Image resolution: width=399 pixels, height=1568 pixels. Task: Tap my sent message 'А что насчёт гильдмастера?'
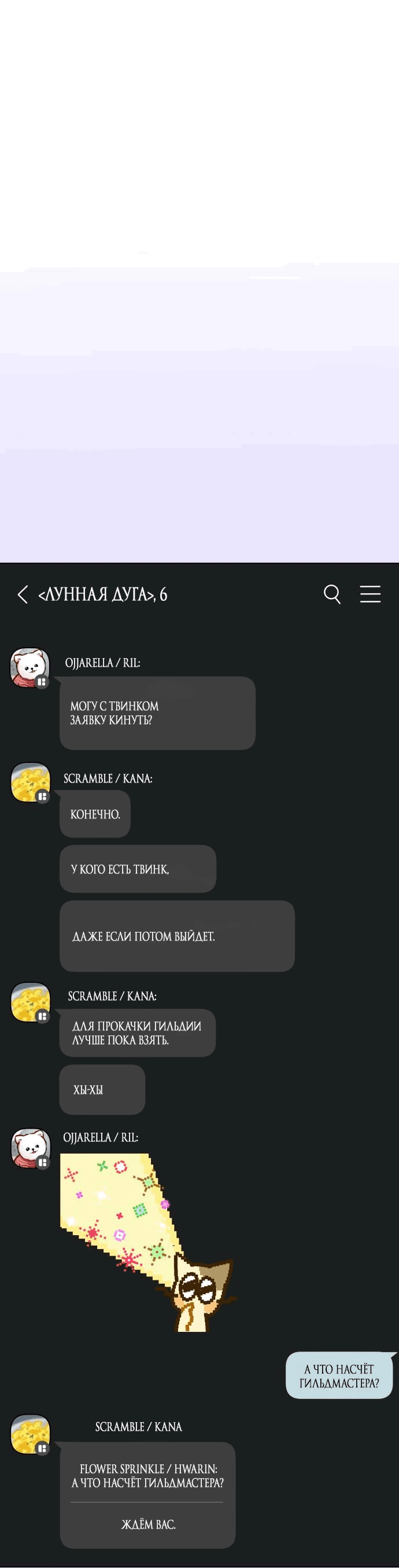click(339, 1376)
